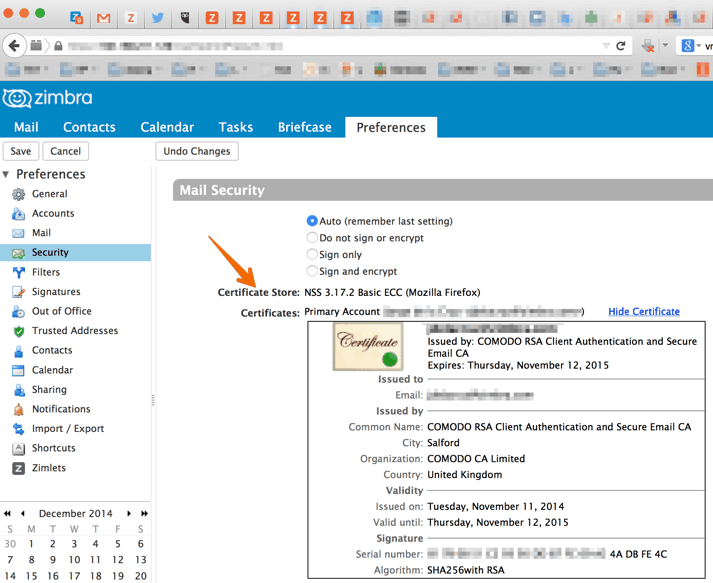Screen dimensions: 713x583
Task: Click the Out of Office icon
Action: pyautogui.click(x=18, y=312)
